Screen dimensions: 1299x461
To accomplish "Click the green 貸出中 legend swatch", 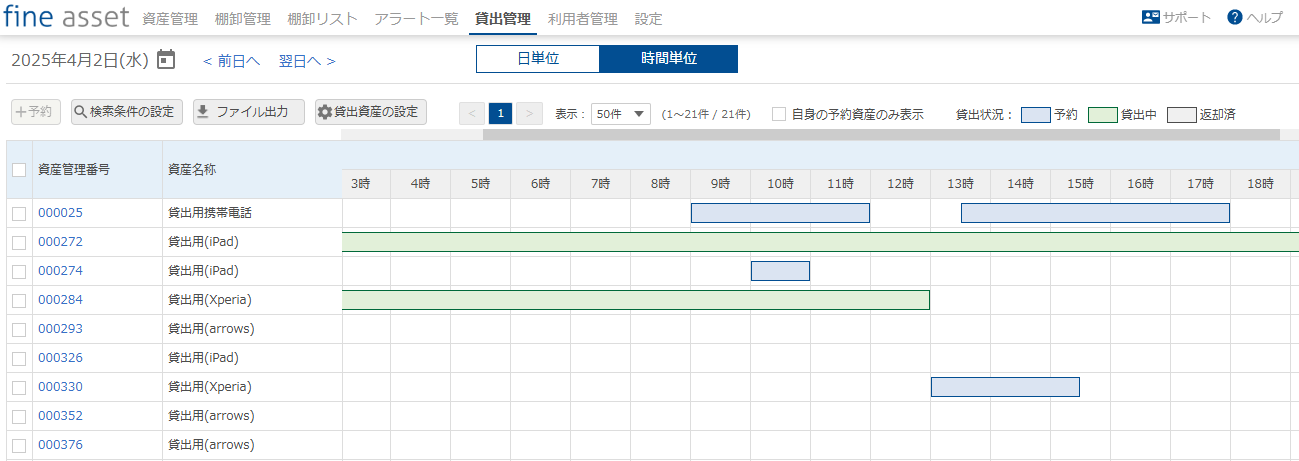I will point(1102,114).
